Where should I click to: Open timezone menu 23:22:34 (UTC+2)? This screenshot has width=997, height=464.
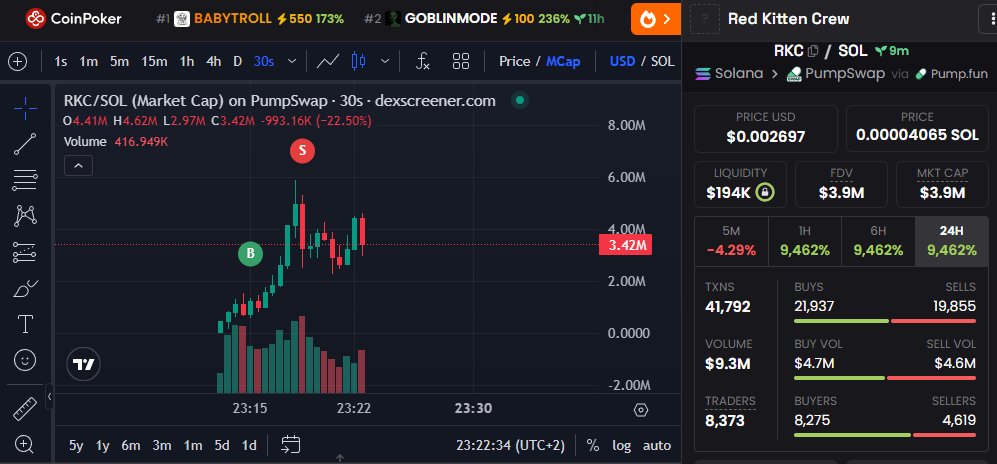510,446
